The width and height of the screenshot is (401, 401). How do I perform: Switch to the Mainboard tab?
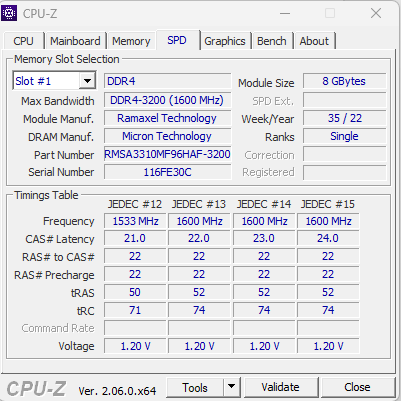click(75, 41)
